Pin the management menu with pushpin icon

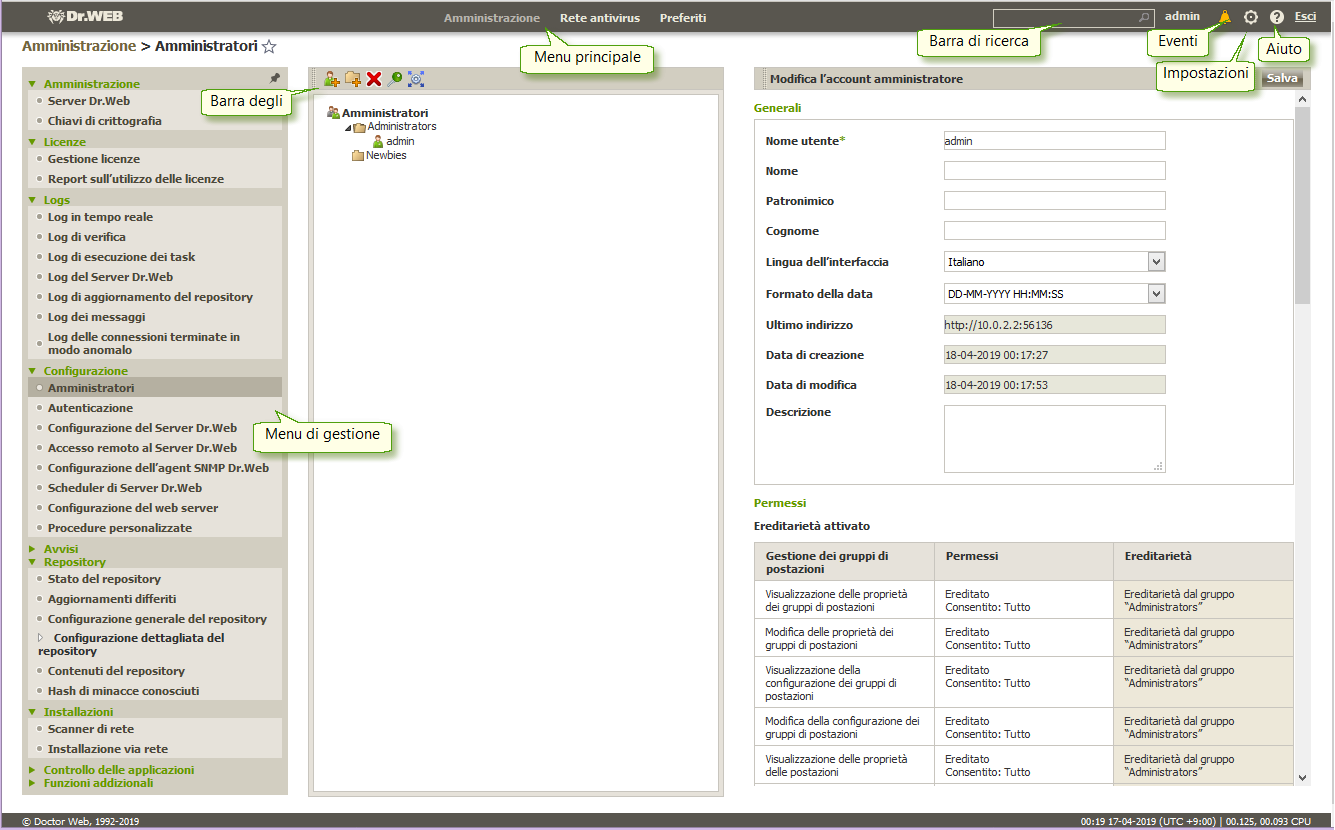click(275, 78)
